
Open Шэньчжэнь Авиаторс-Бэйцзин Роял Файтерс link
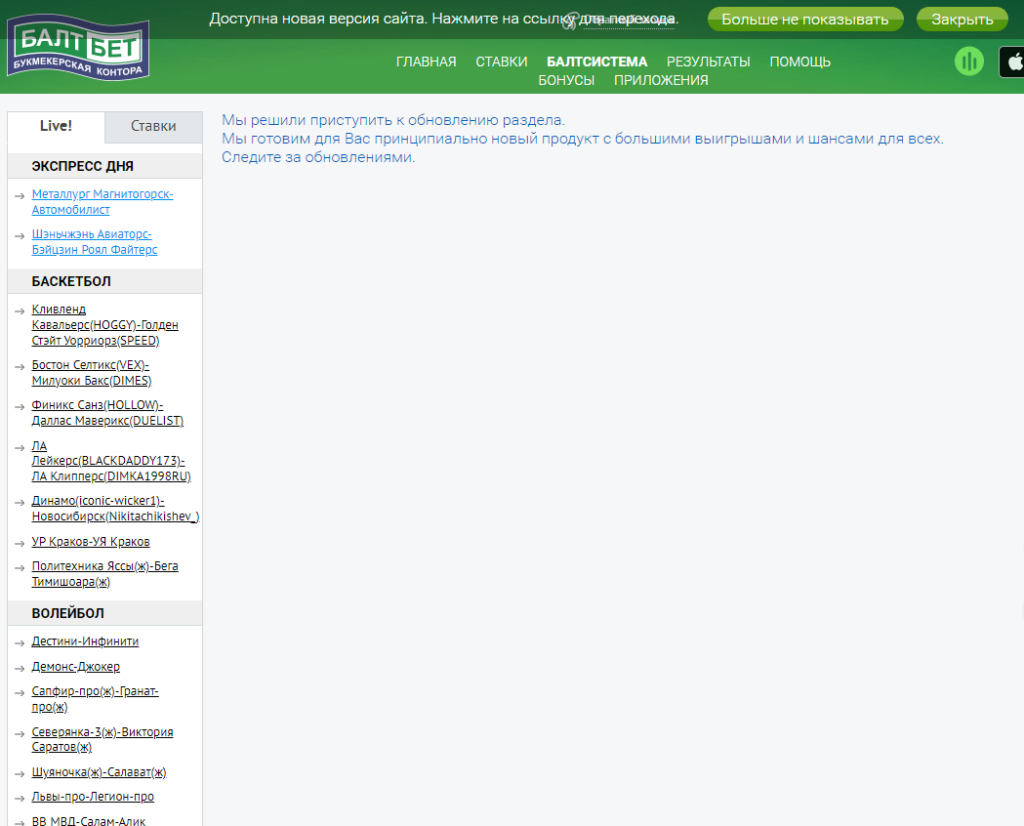click(95, 242)
